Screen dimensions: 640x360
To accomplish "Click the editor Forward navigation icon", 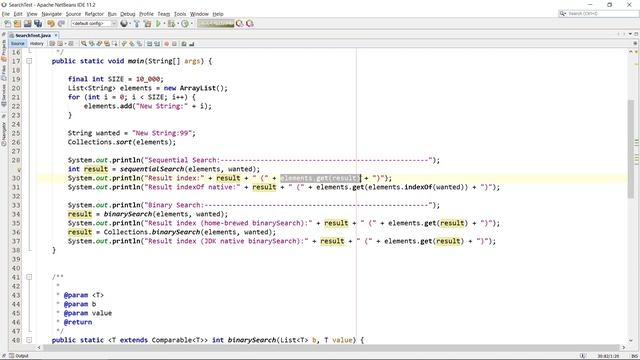I will [71, 43].
